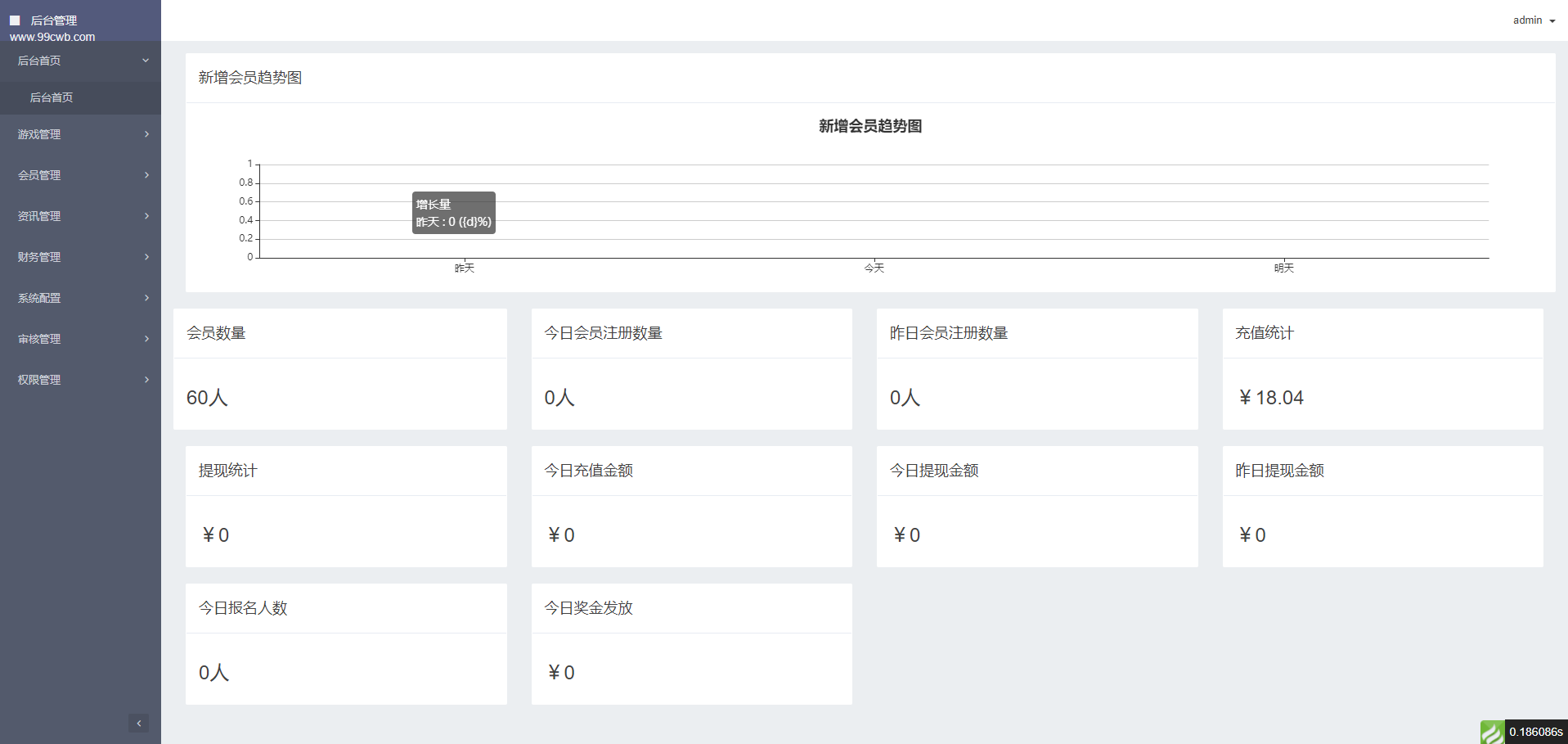
Task: Click the 0人 value under 昨日会员注册数量
Action: point(905,398)
